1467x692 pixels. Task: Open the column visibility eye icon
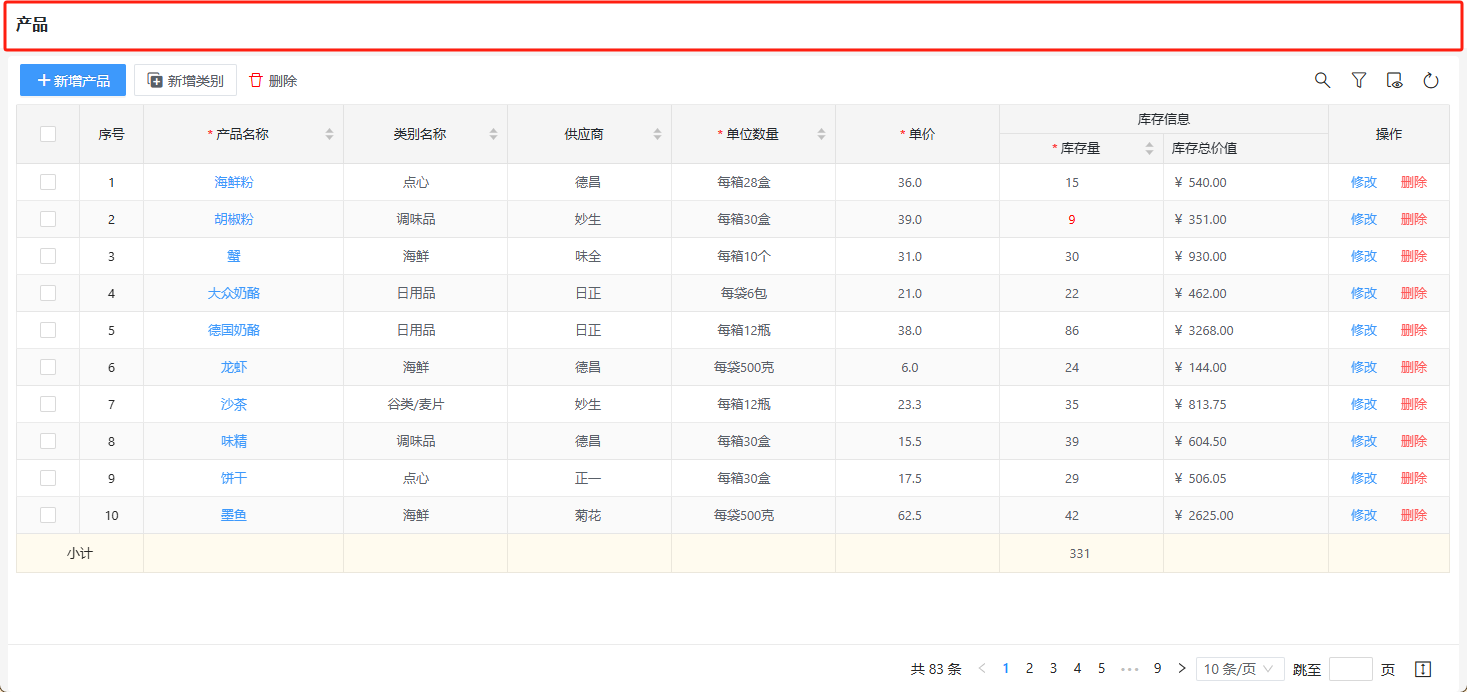1395,80
